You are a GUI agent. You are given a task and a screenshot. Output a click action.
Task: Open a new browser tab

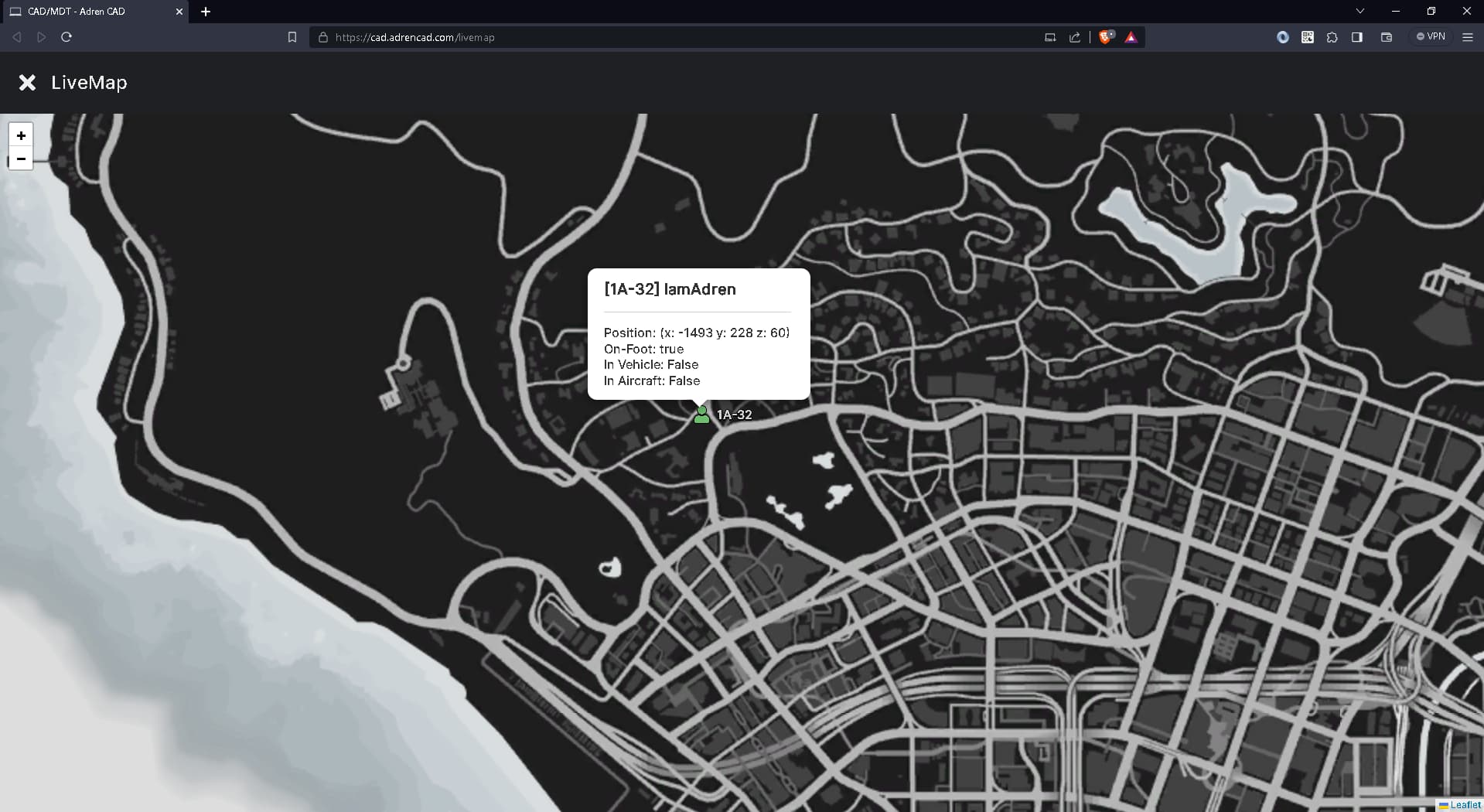click(x=206, y=12)
